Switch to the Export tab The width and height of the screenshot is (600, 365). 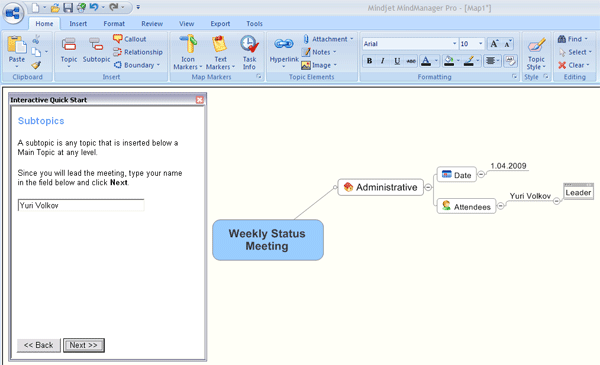click(220, 24)
